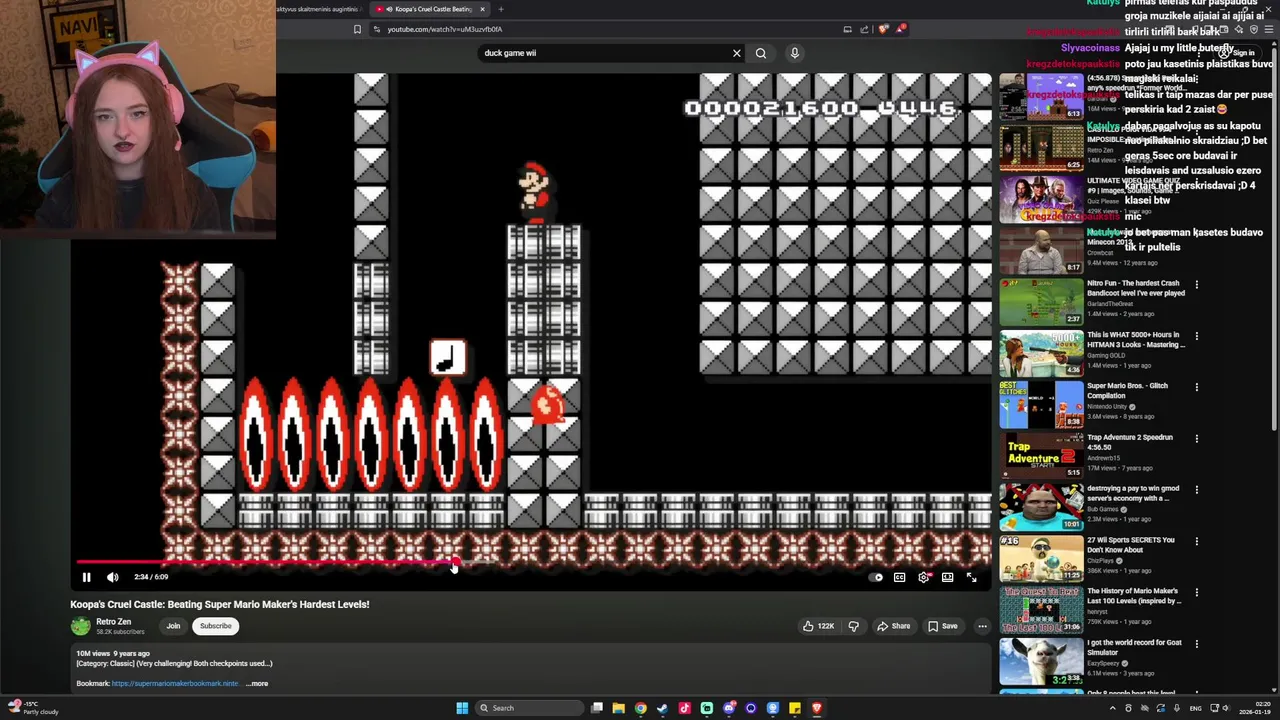Screen dimensions: 1280x720
Task: Open the cast/media icon in address bar
Action: tap(847, 29)
